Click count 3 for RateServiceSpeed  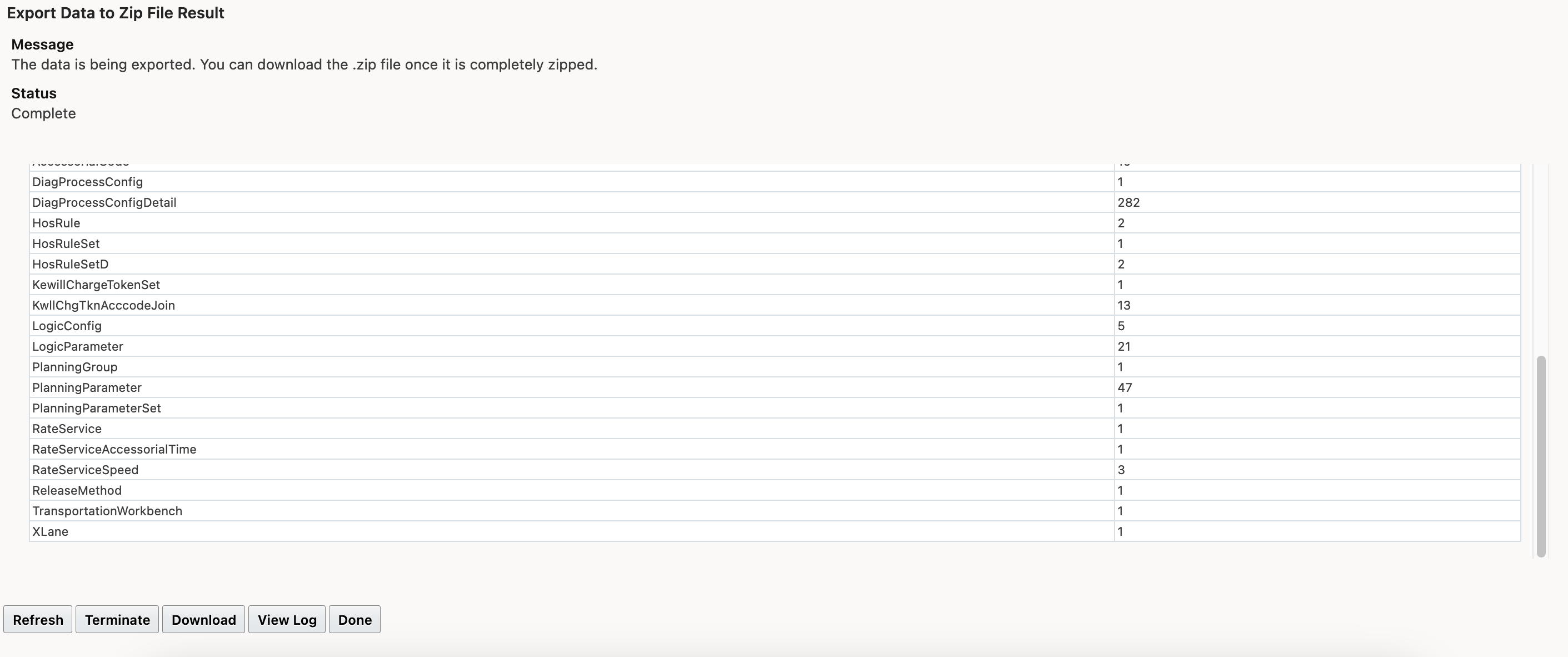[1121, 470]
